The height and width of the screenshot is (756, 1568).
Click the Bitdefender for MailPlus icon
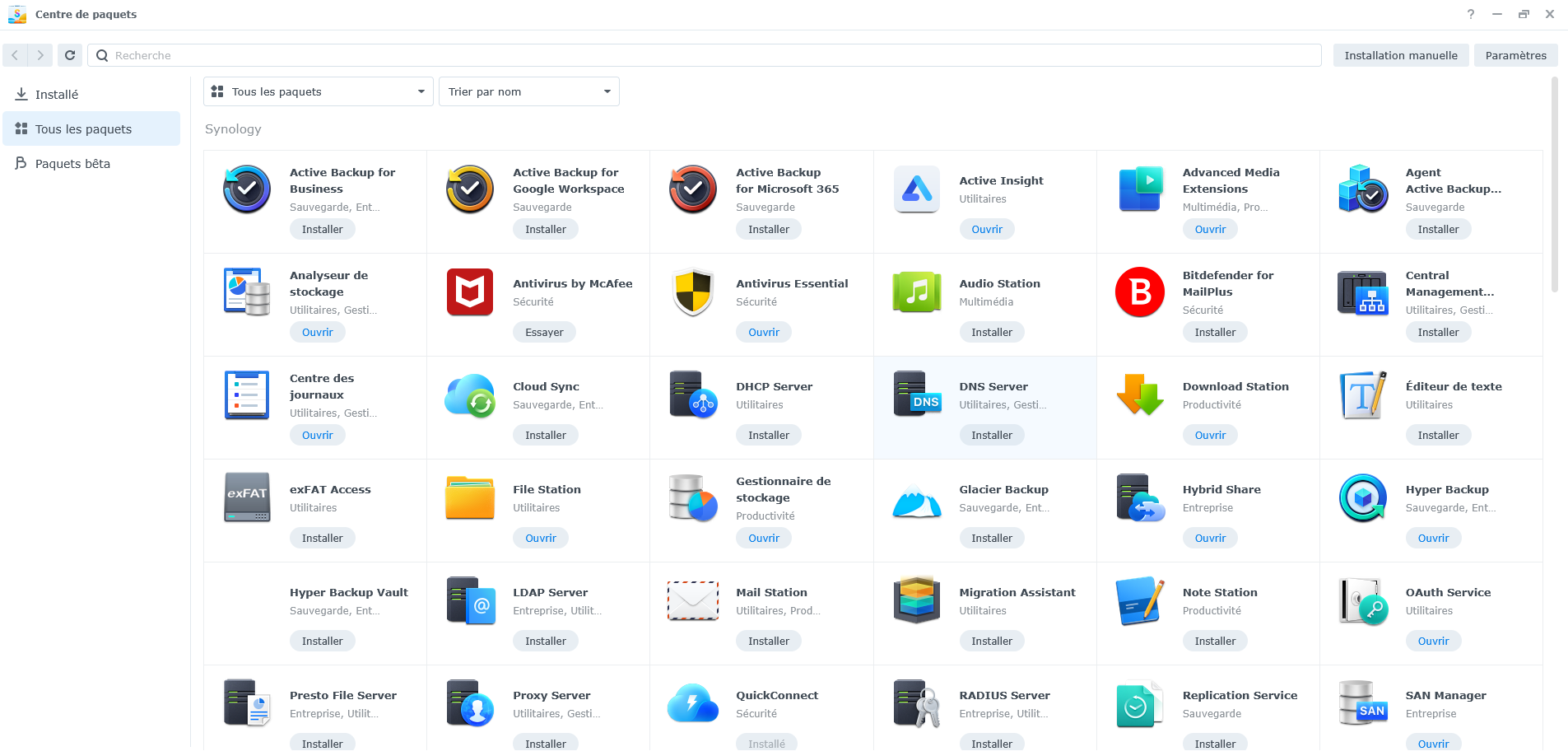1139,292
